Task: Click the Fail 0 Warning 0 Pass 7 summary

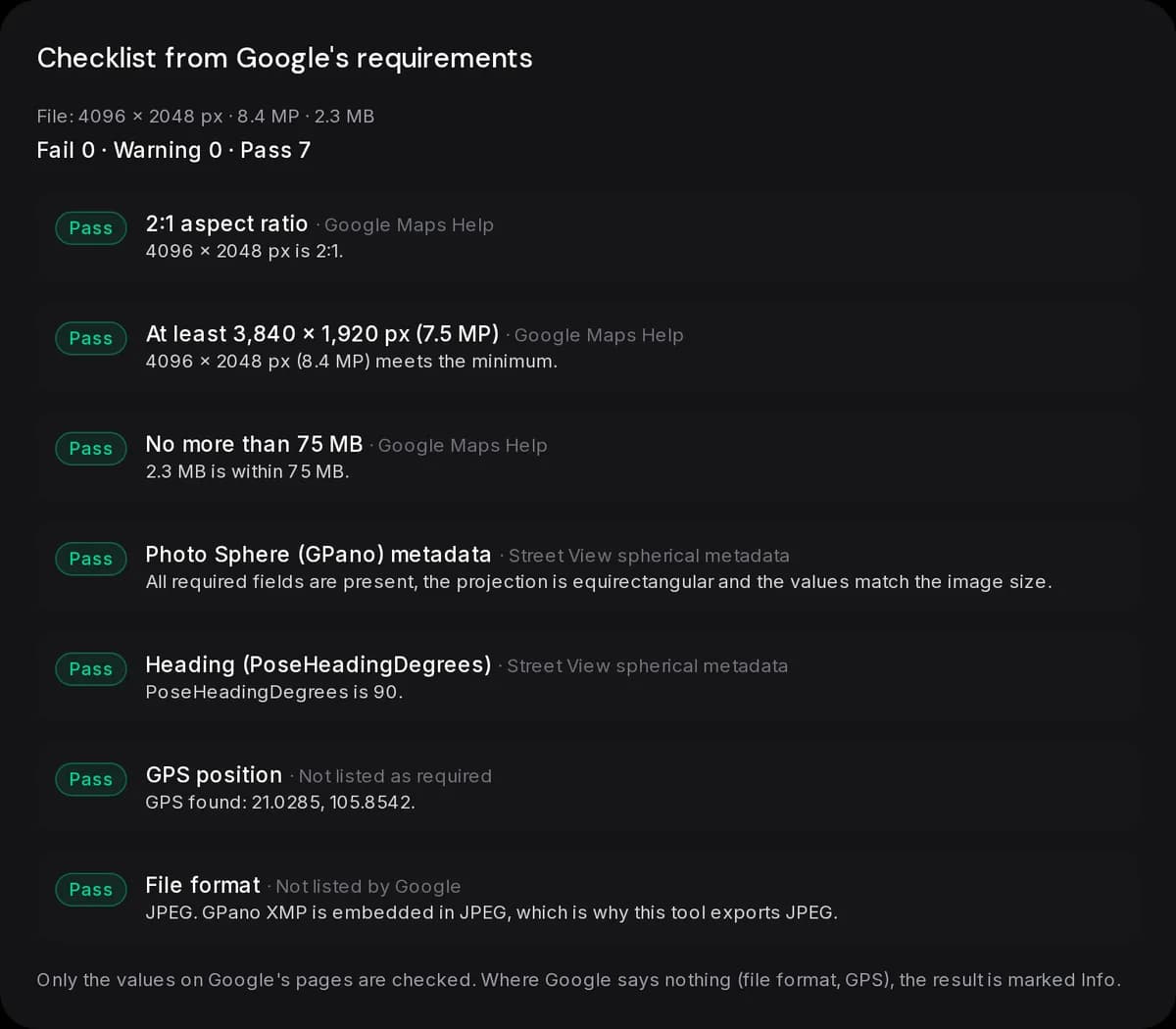Action: (x=173, y=150)
